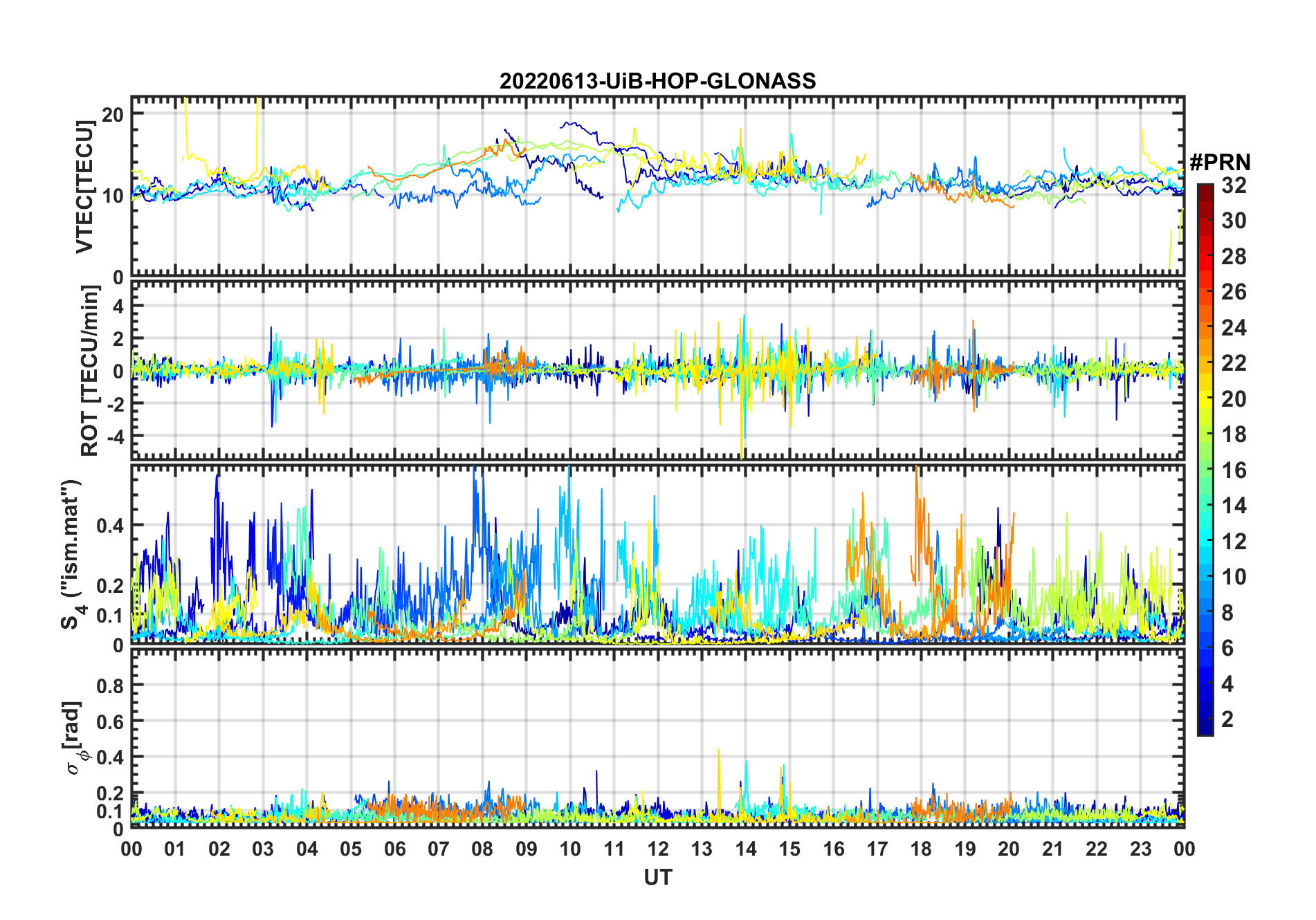
Task: Select the 10 tick on the VTEC axis
Action: pos(113,196)
